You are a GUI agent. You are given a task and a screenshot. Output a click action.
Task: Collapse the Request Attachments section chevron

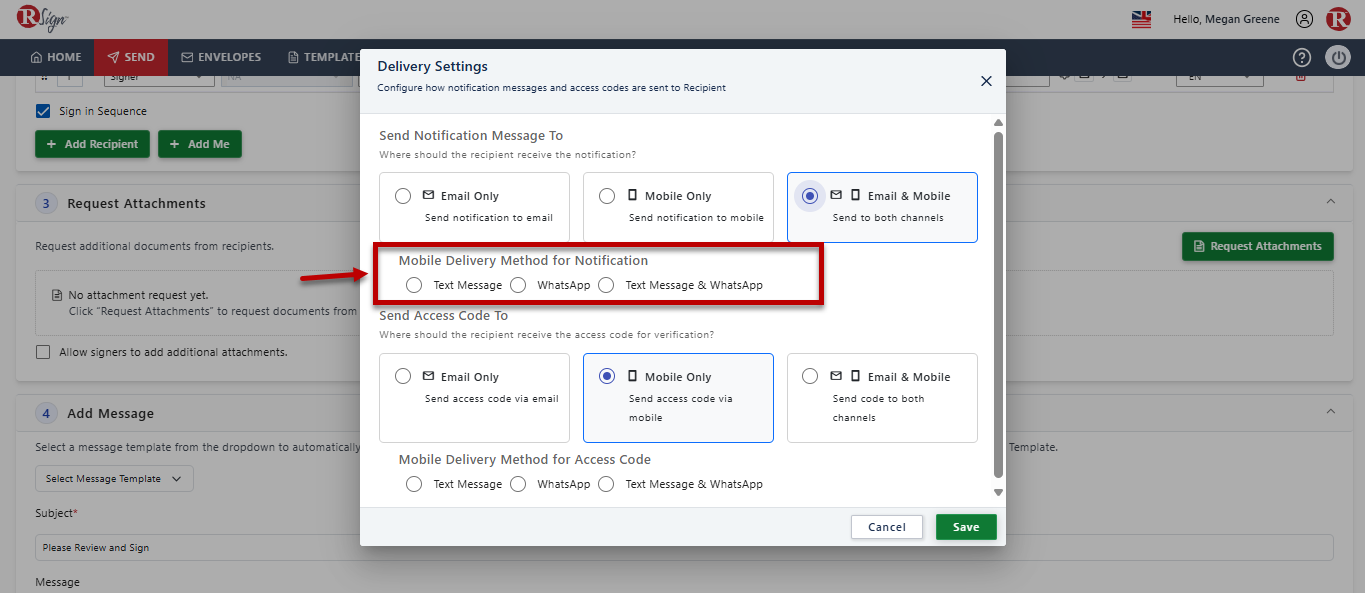pyautogui.click(x=1330, y=202)
